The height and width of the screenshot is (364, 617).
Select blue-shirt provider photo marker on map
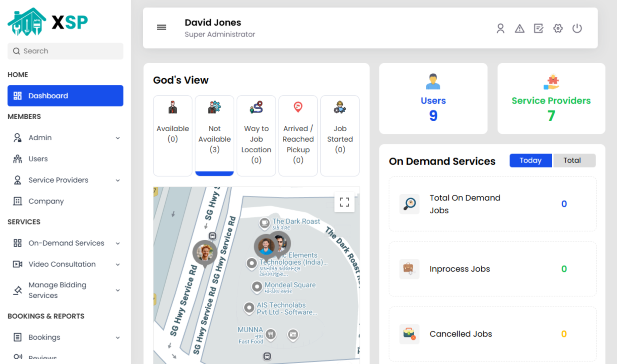tap(266, 247)
